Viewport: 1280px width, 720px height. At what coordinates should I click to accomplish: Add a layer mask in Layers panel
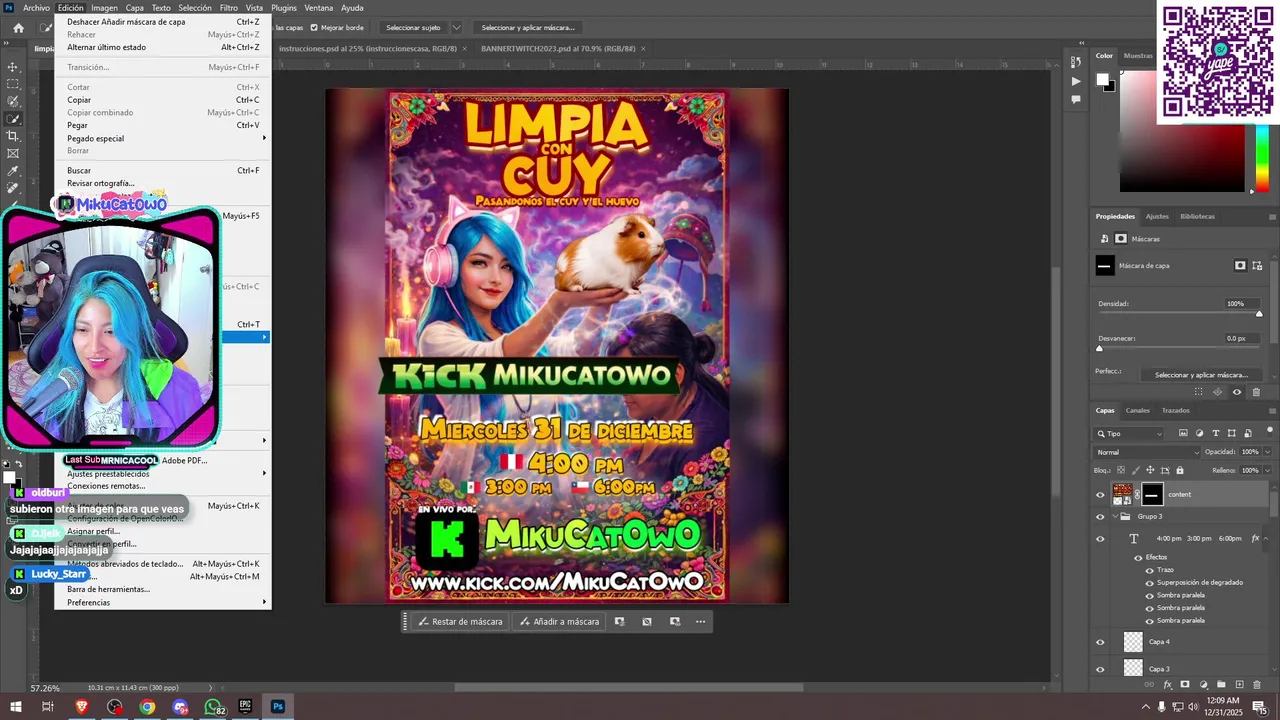[1185, 685]
